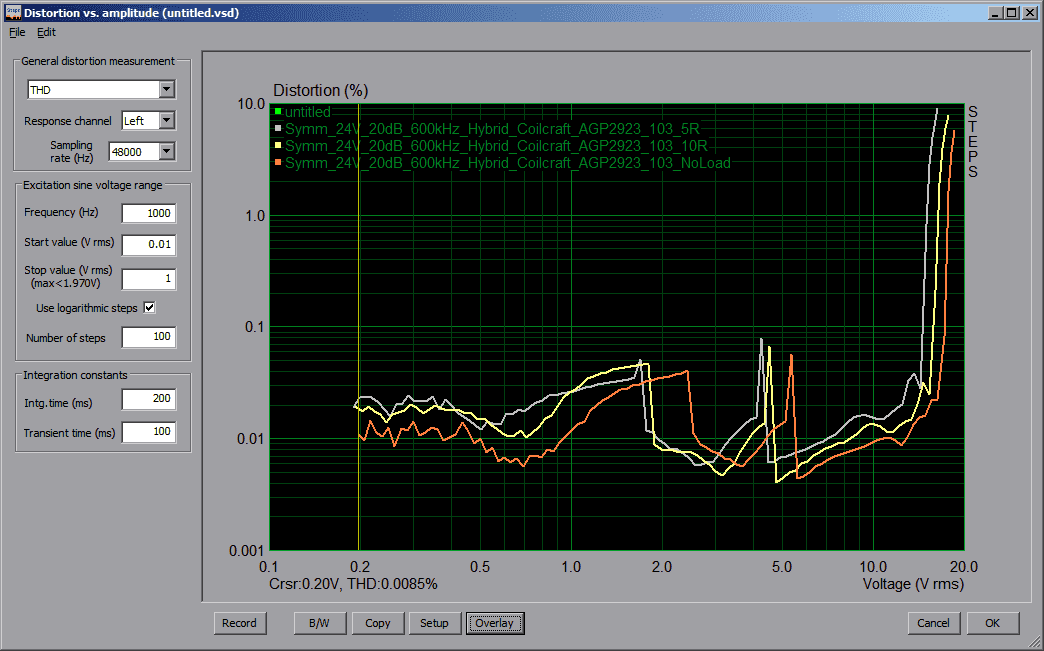Open the THD measurement type dropdown
This screenshot has height=651, width=1044.
166,90
